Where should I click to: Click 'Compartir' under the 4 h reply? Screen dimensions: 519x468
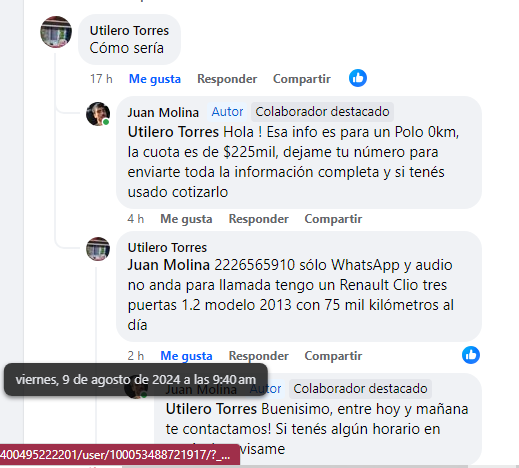(333, 219)
